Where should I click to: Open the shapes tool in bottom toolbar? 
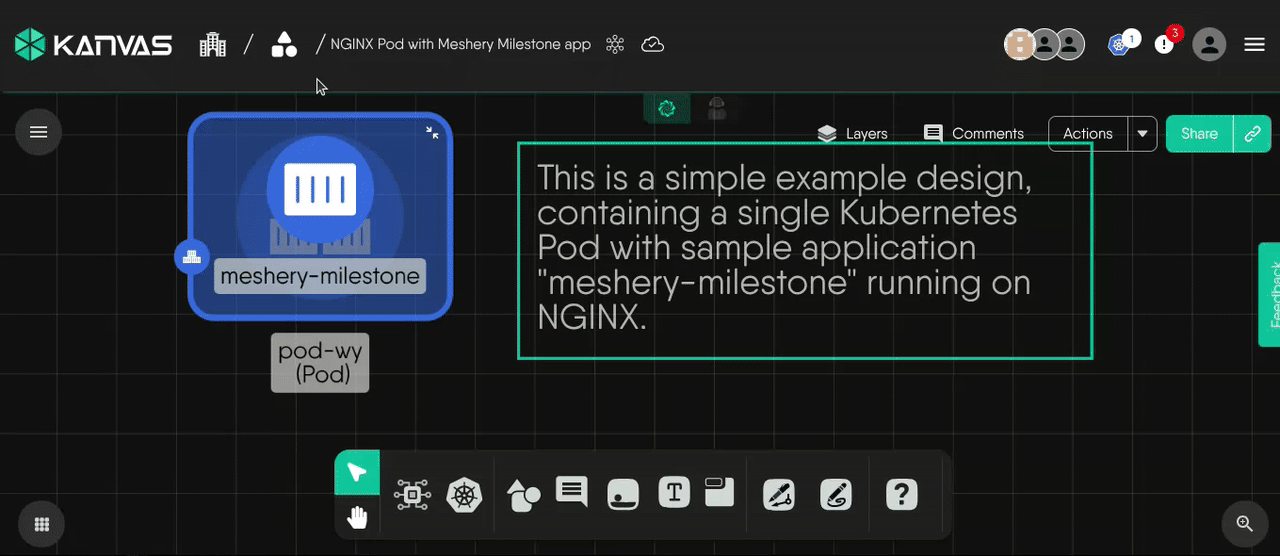(x=523, y=495)
